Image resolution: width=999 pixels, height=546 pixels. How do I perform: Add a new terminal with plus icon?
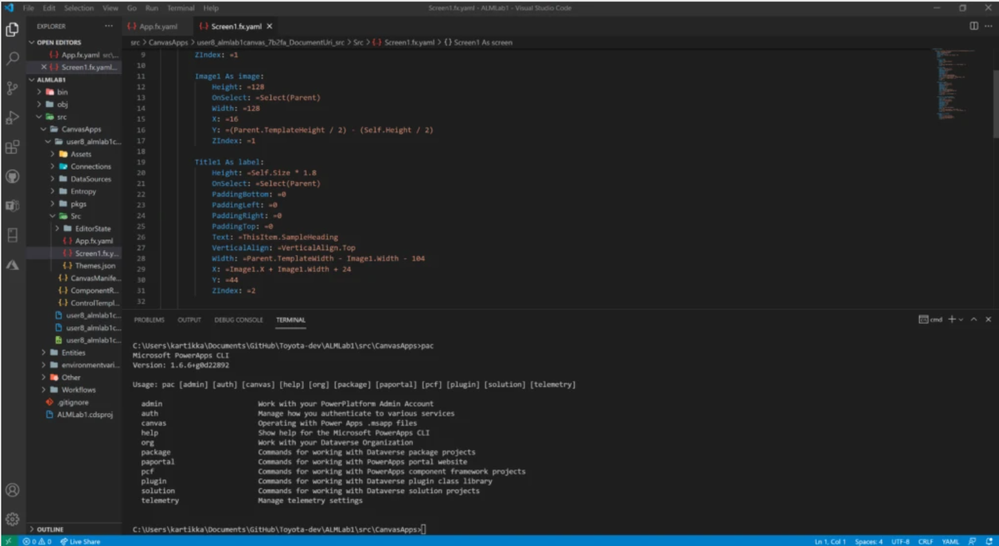tap(951, 320)
